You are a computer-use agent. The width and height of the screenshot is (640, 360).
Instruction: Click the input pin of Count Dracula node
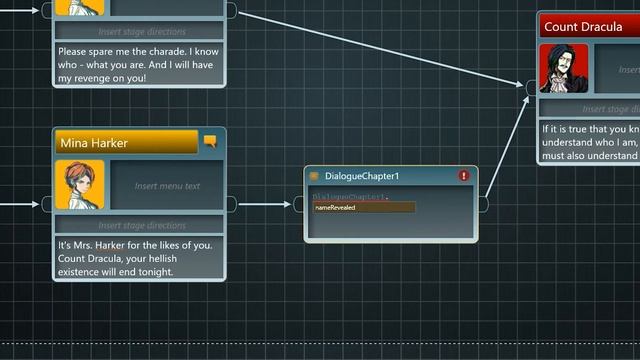click(531, 88)
